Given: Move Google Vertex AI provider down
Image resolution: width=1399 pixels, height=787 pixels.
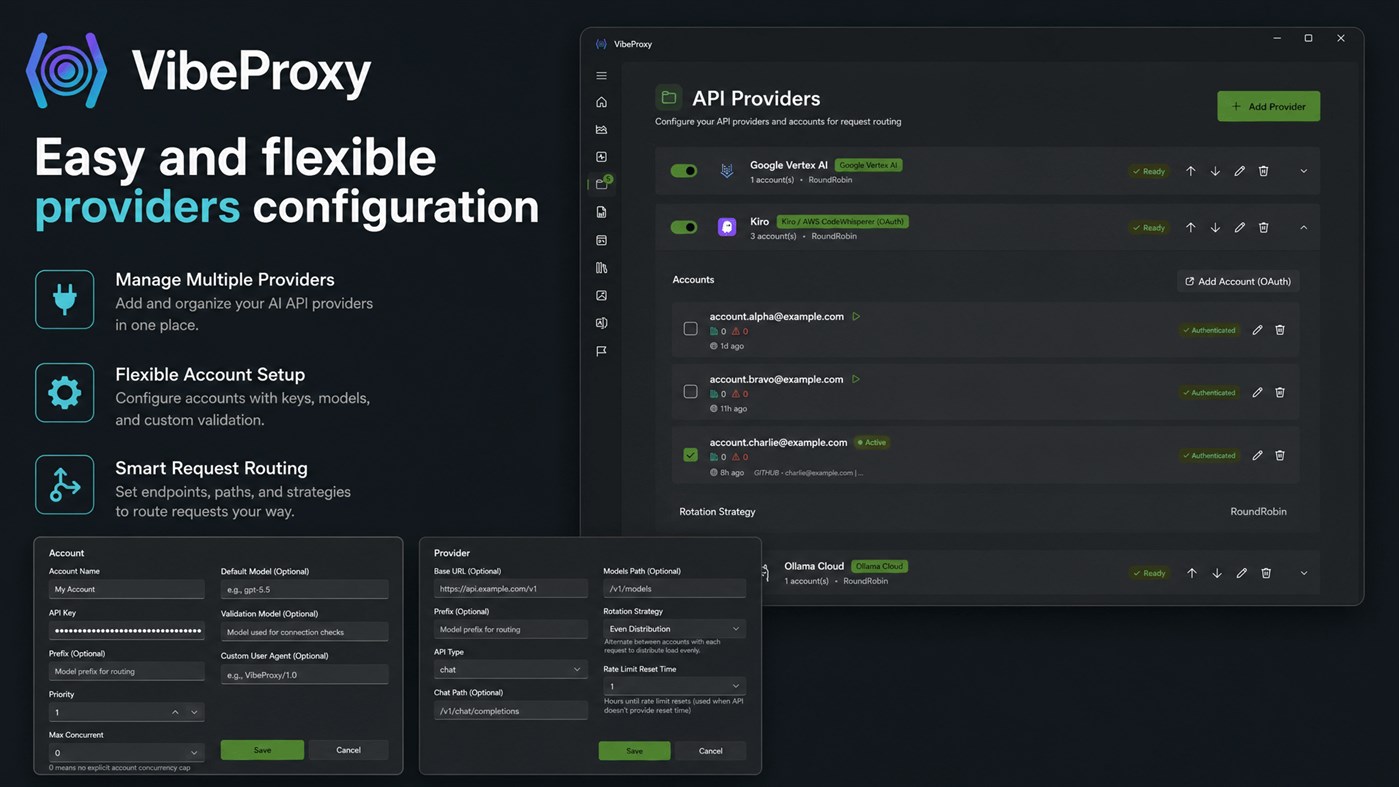Looking at the screenshot, I should [1215, 171].
